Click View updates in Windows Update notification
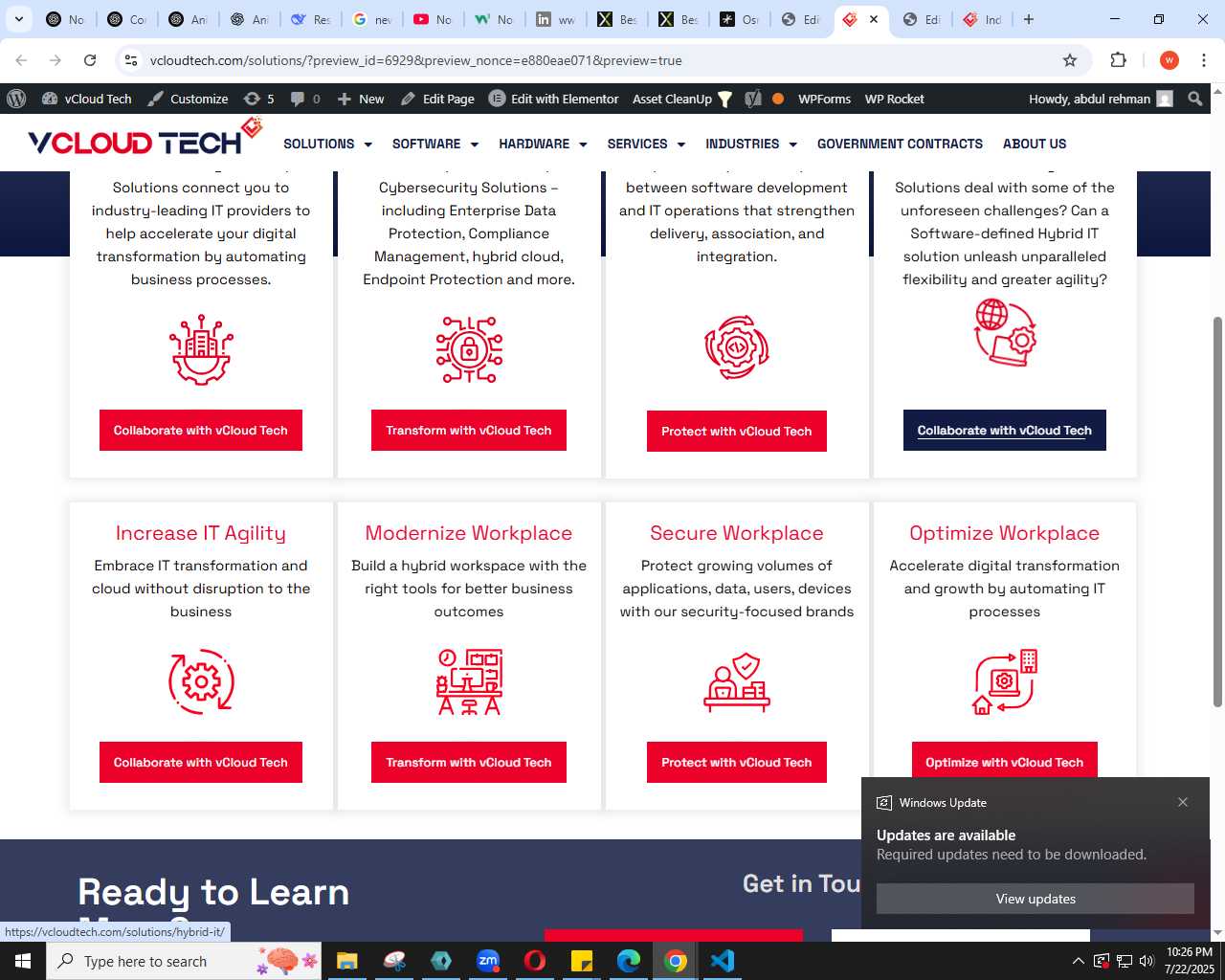 click(x=1036, y=899)
